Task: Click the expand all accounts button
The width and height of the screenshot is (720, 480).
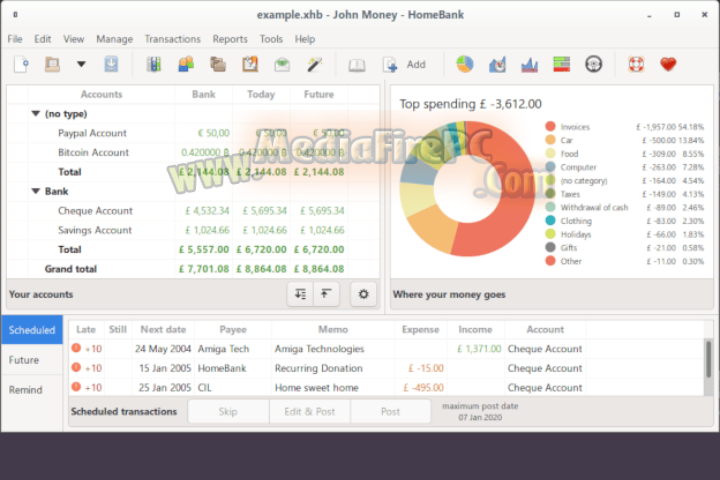Action: pyautogui.click(x=300, y=294)
